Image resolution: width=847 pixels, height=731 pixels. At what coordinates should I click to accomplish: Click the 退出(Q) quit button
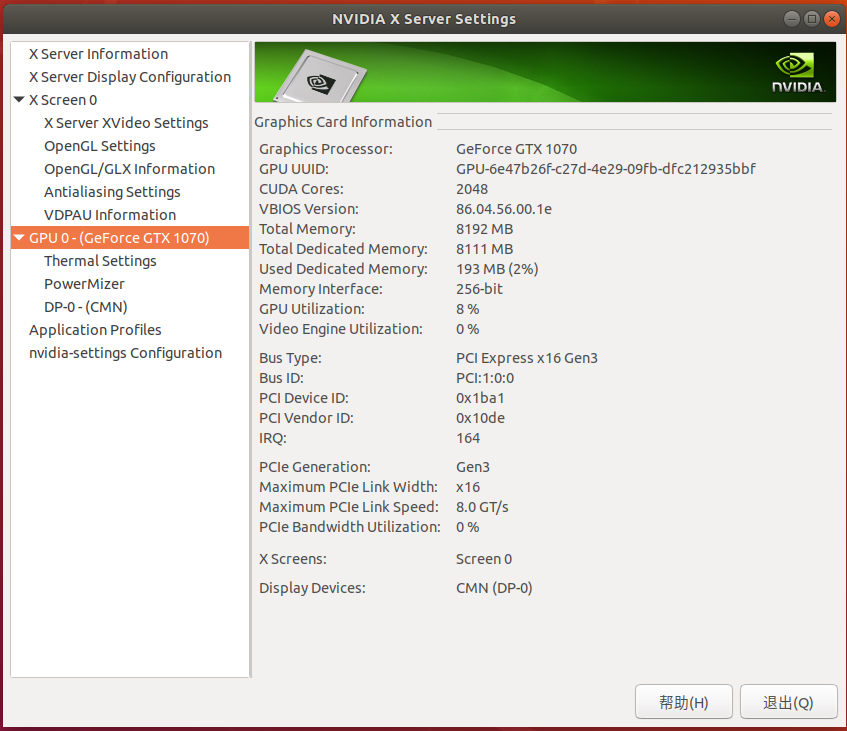788,702
